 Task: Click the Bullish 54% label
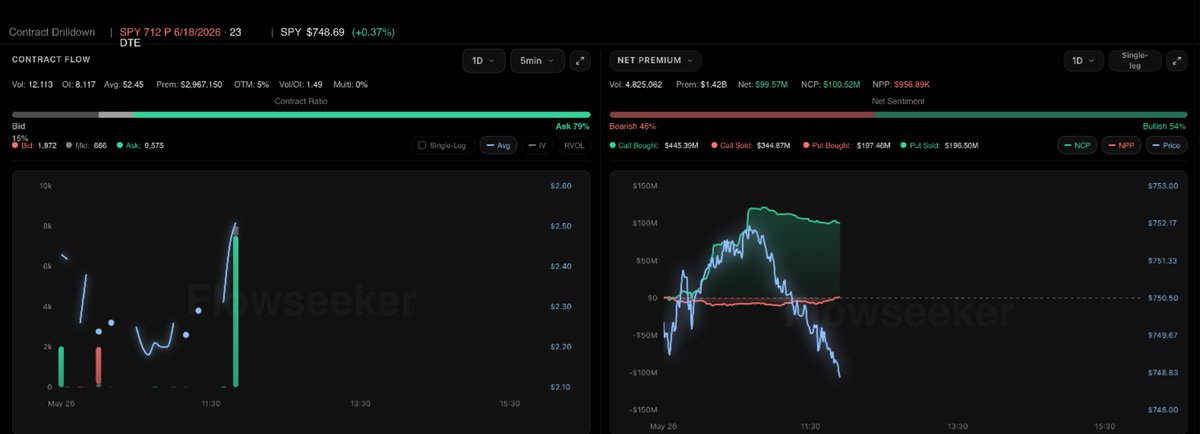tap(1165, 127)
